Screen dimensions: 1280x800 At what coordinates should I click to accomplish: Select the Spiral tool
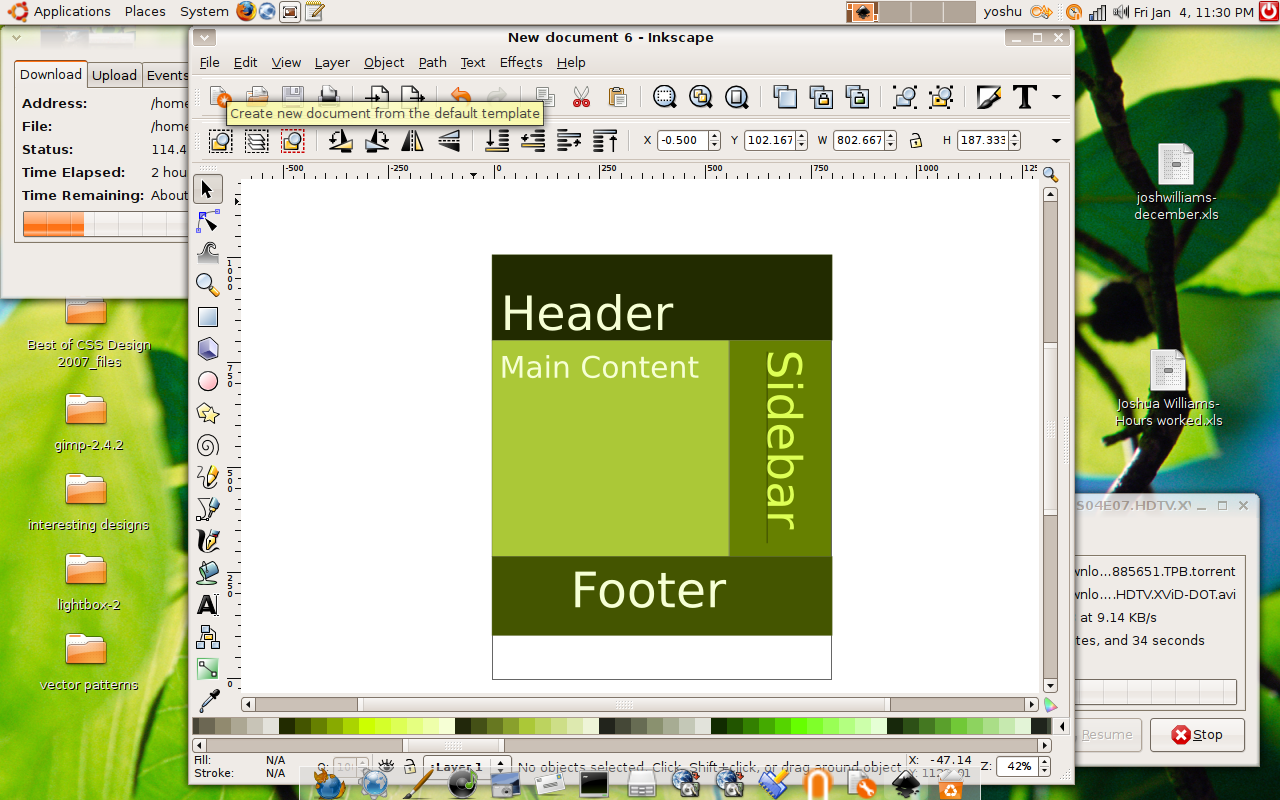click(x=208, y=444)
